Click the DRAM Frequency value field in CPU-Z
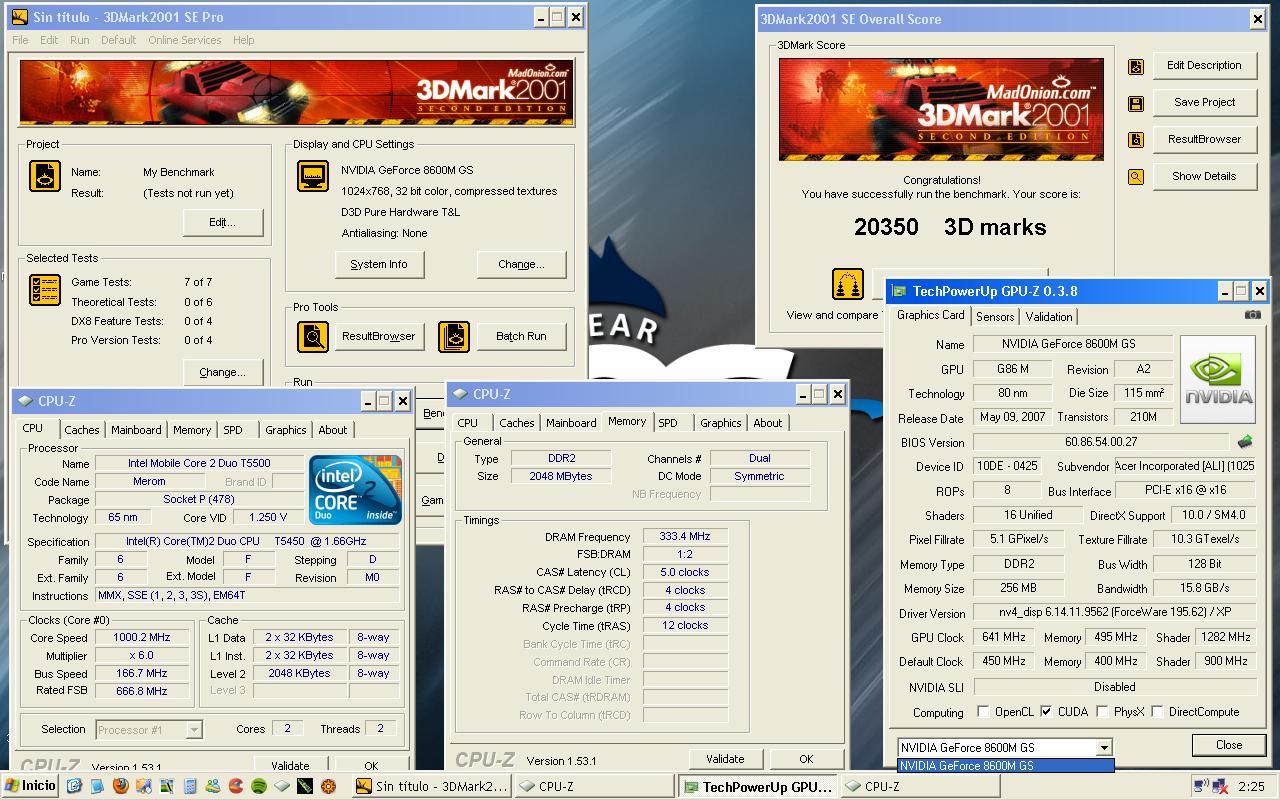Image resolution: width=1280 pixels, height=800 pixels. (685, 537)
